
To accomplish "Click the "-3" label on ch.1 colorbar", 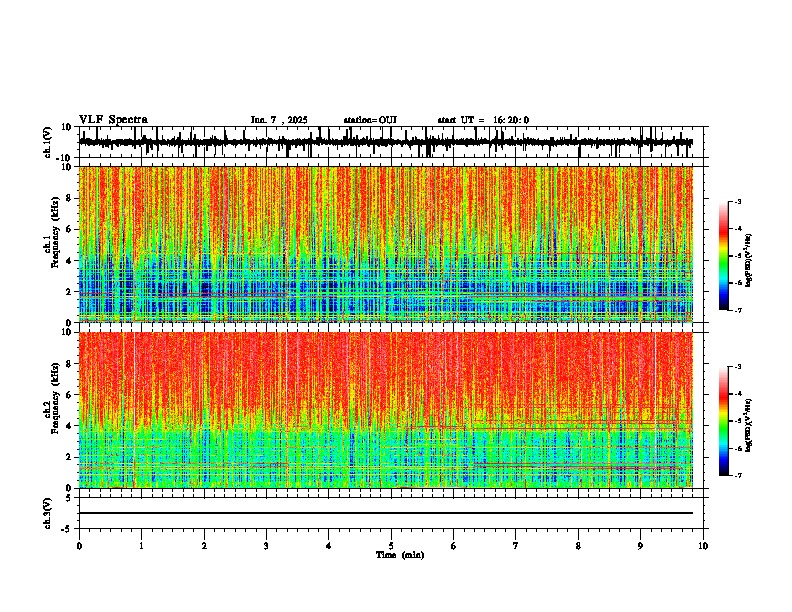I will (x=737, y=201).
